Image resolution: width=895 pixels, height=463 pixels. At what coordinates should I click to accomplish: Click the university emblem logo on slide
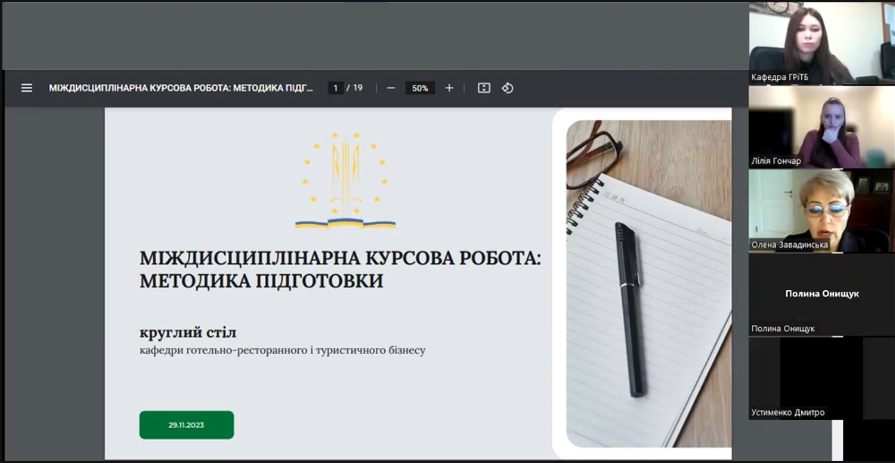[345, 180]
